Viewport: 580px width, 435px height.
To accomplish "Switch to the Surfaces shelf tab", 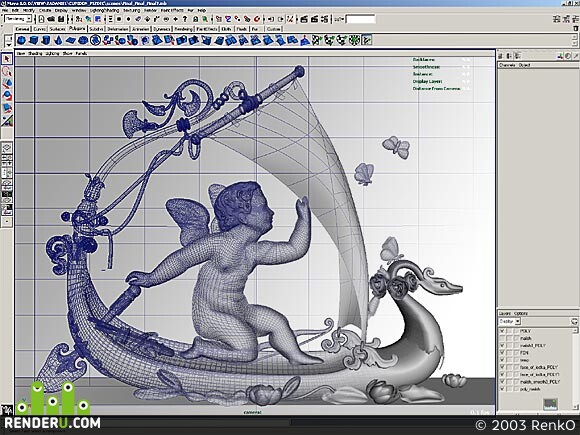I will 57,29.
